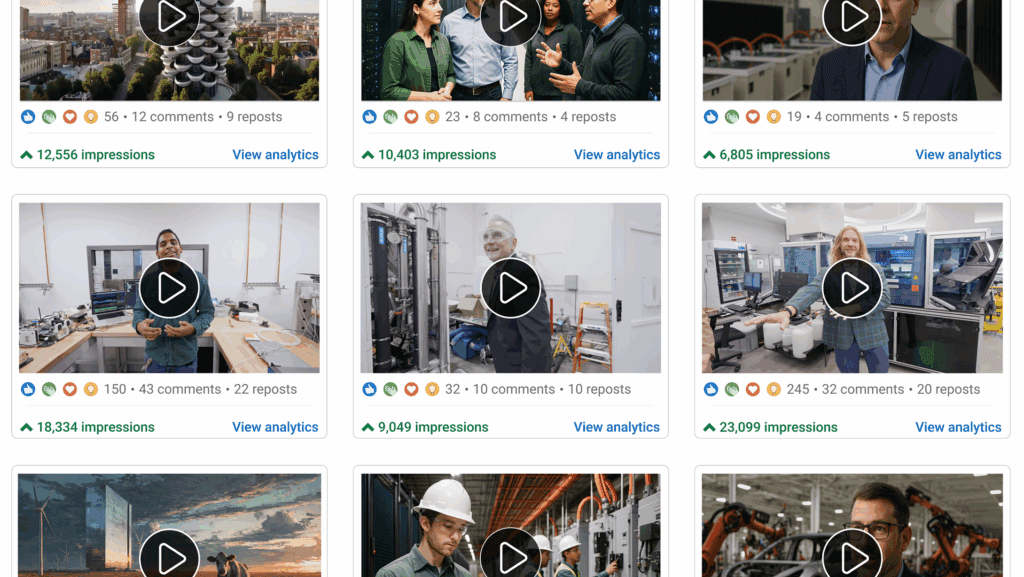
Task: Open the '9 reposts' count
Action: [x=254, y=117]
